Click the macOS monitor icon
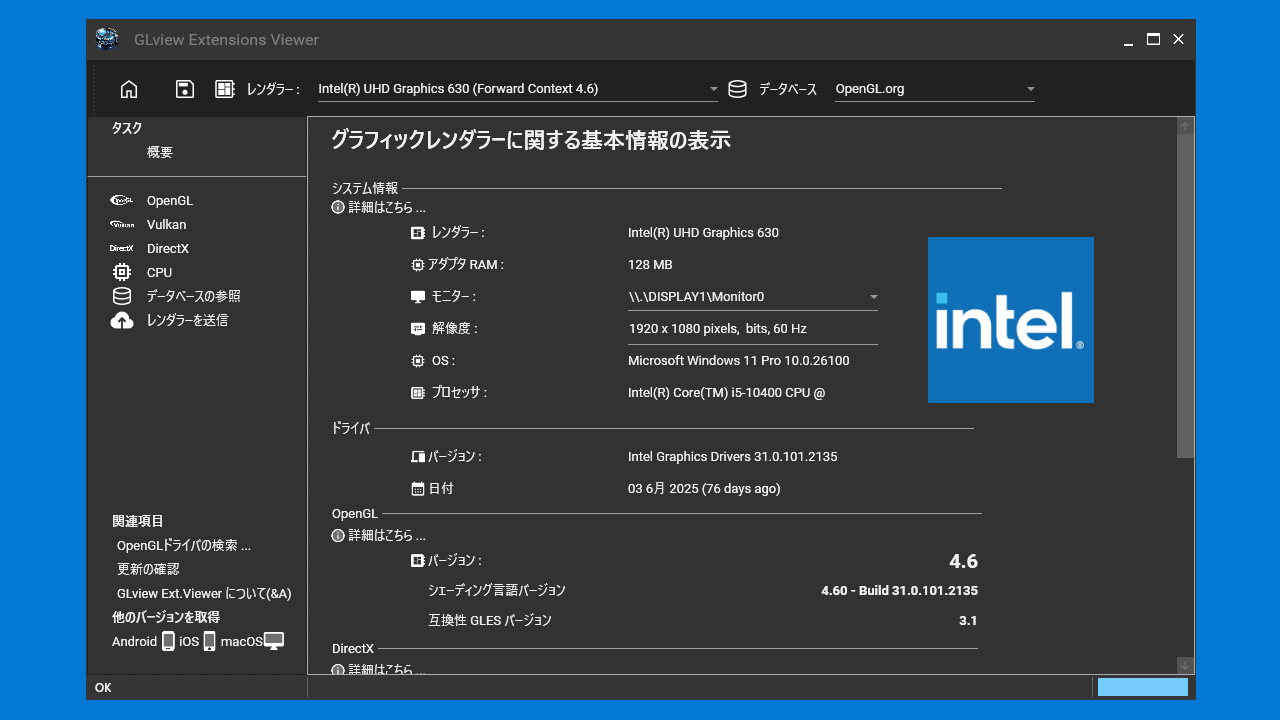The height and width of the screenshot is (720, 1280). click(x=274, y=640)
